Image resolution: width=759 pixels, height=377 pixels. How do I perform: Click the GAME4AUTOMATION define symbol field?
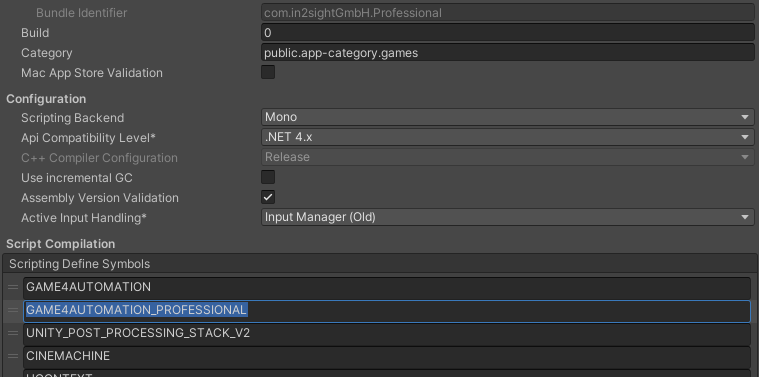tap(387, 287)
